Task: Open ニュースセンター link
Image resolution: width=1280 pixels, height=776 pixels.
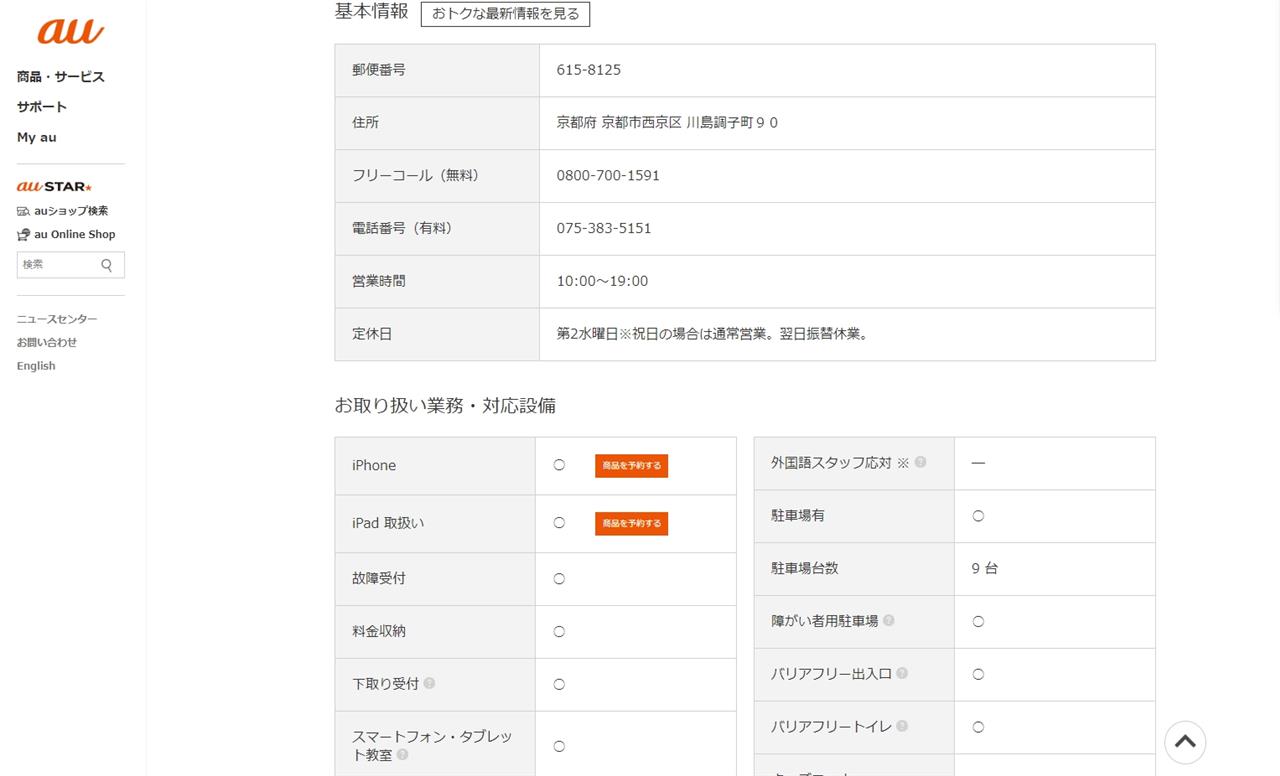Action: tap(57, 319)
